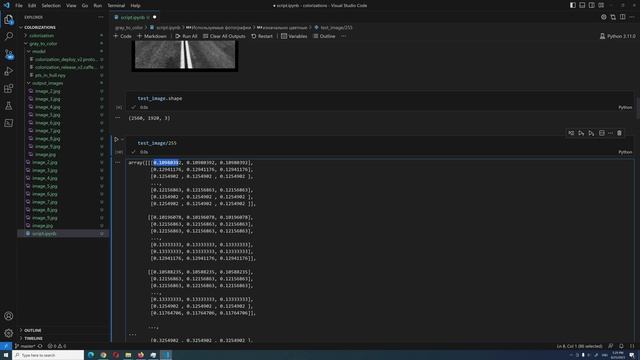Image resolution: width=640 pixels, height=360 pixels.
Task: Click the diff icon in the editor title bar
Action: point(613,17)
